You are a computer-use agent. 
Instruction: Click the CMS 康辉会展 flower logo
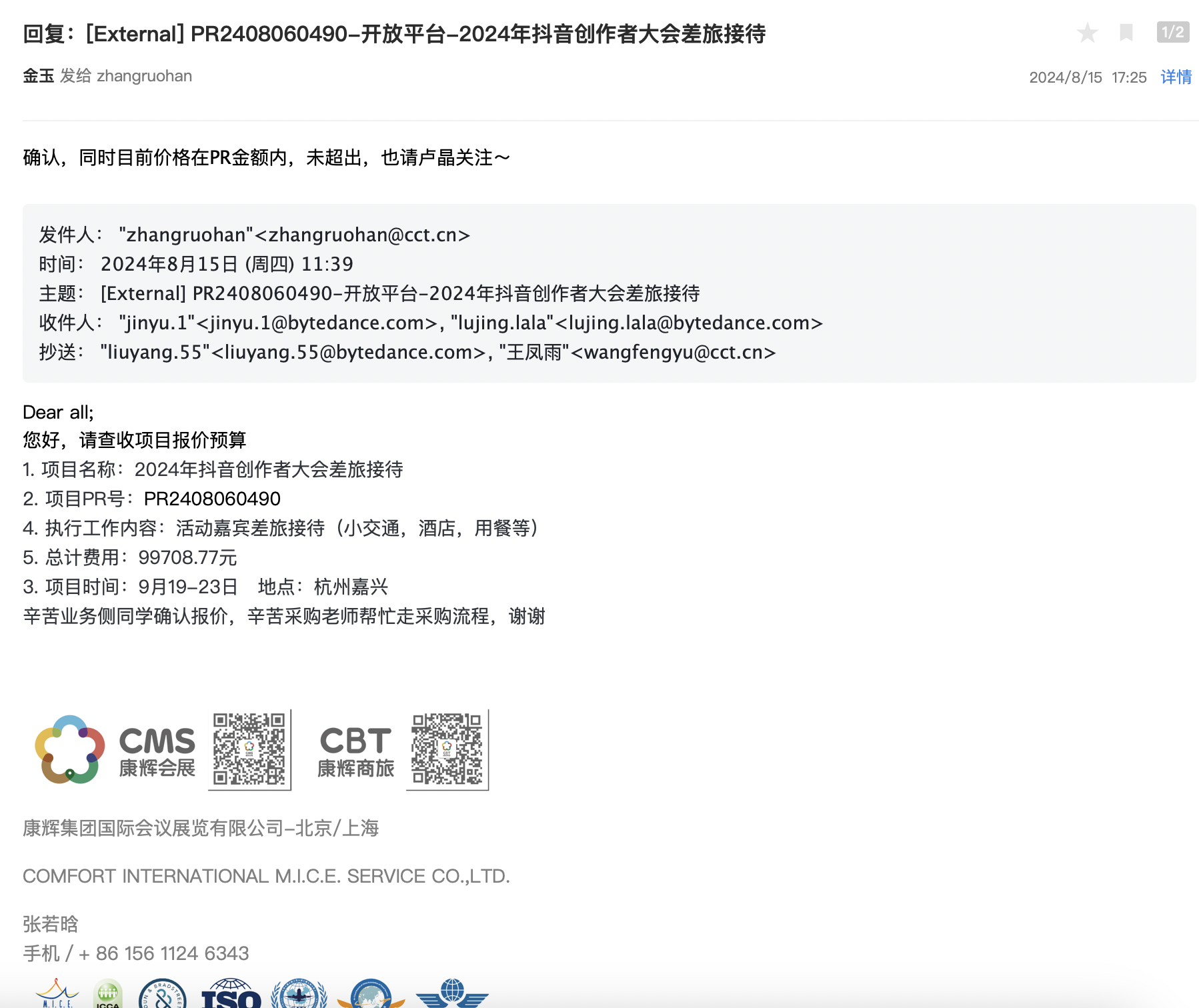[69, 749]
